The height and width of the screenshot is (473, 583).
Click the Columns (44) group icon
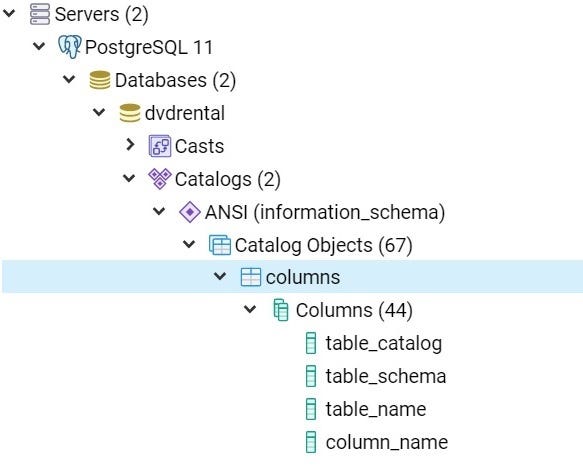281,310
